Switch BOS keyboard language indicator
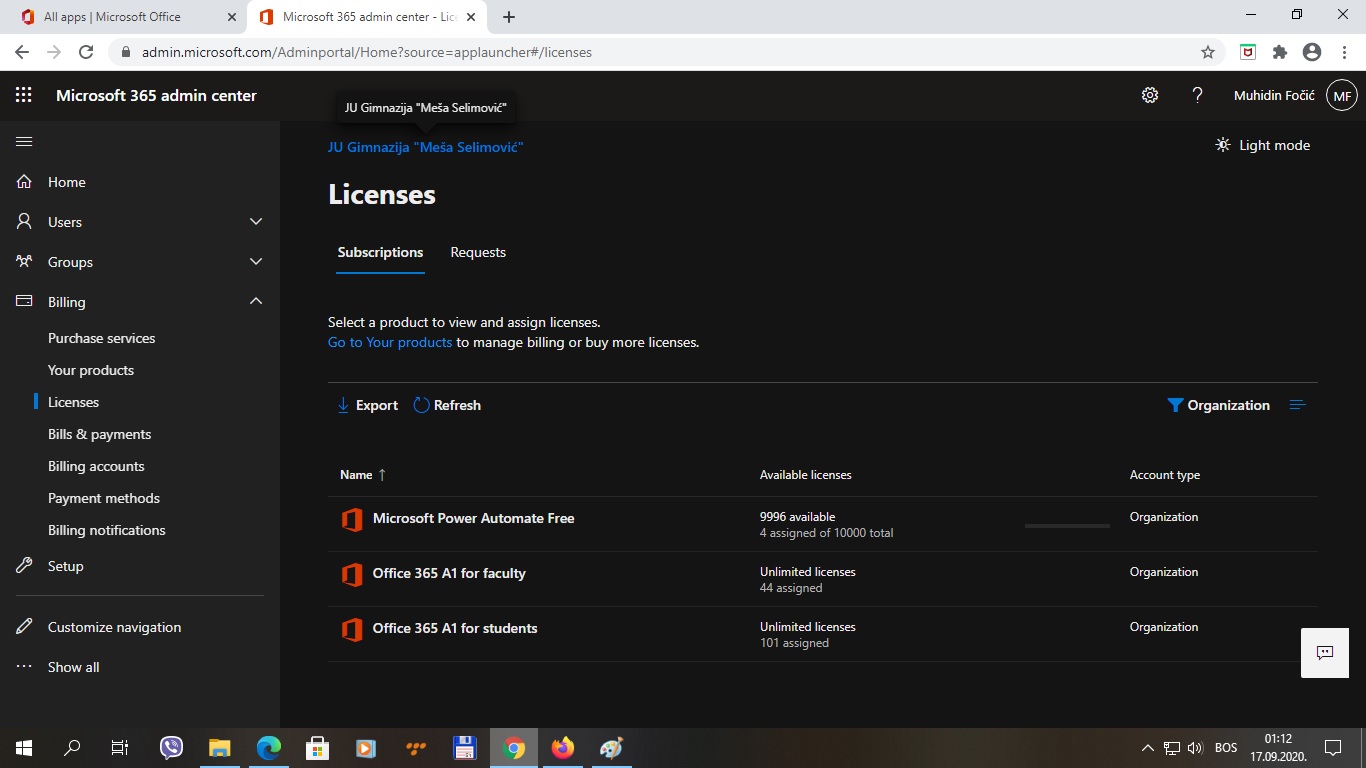The image size is (1366, 768). (x=1226, y=748)
